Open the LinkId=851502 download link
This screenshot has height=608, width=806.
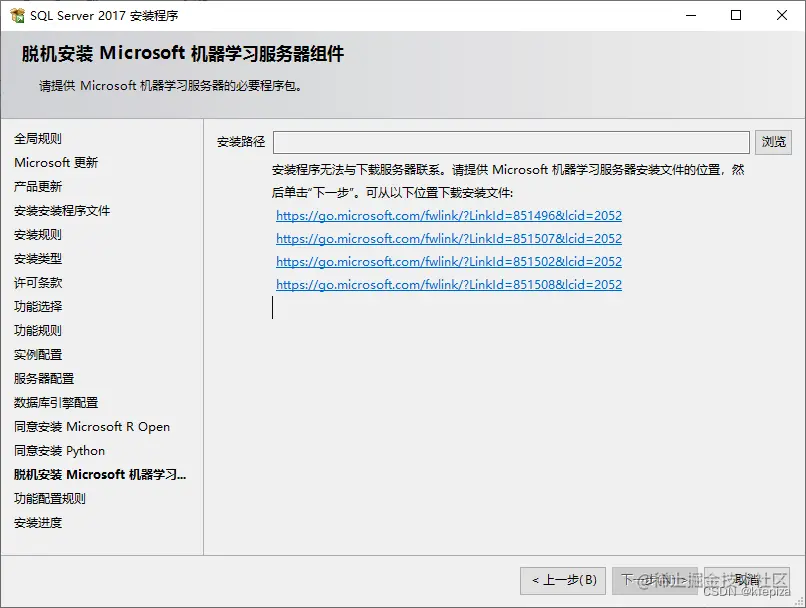tap(449, 262)
